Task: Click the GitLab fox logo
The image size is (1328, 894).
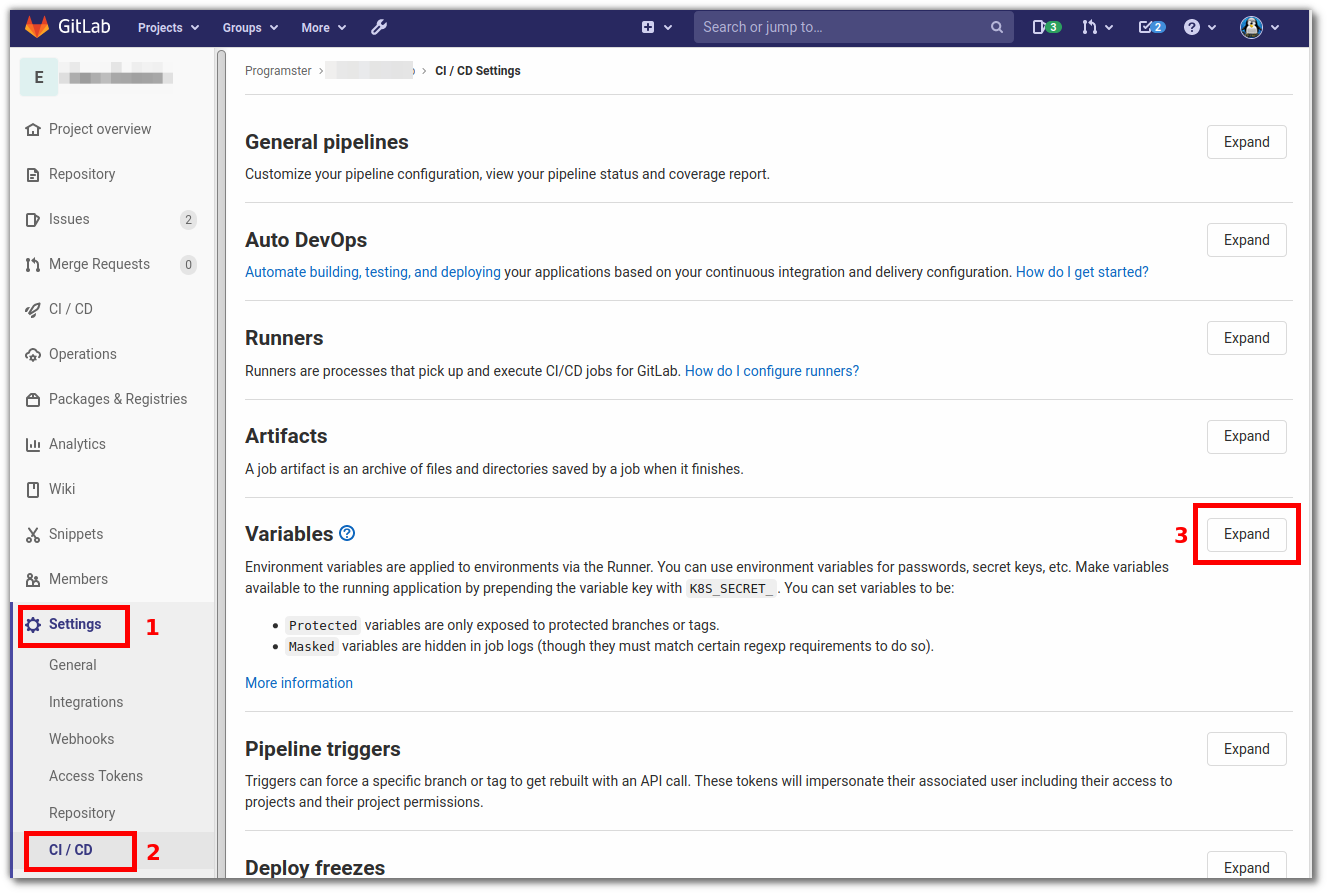Action: 36,26
